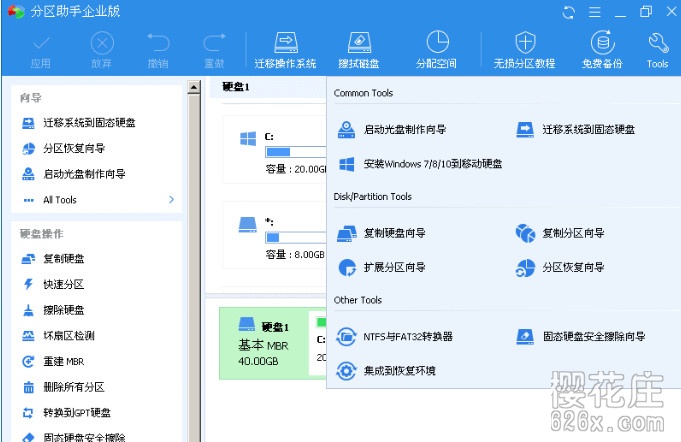Click the 撤销 (Undo) toolbar icon

click(x=158, y=50)
